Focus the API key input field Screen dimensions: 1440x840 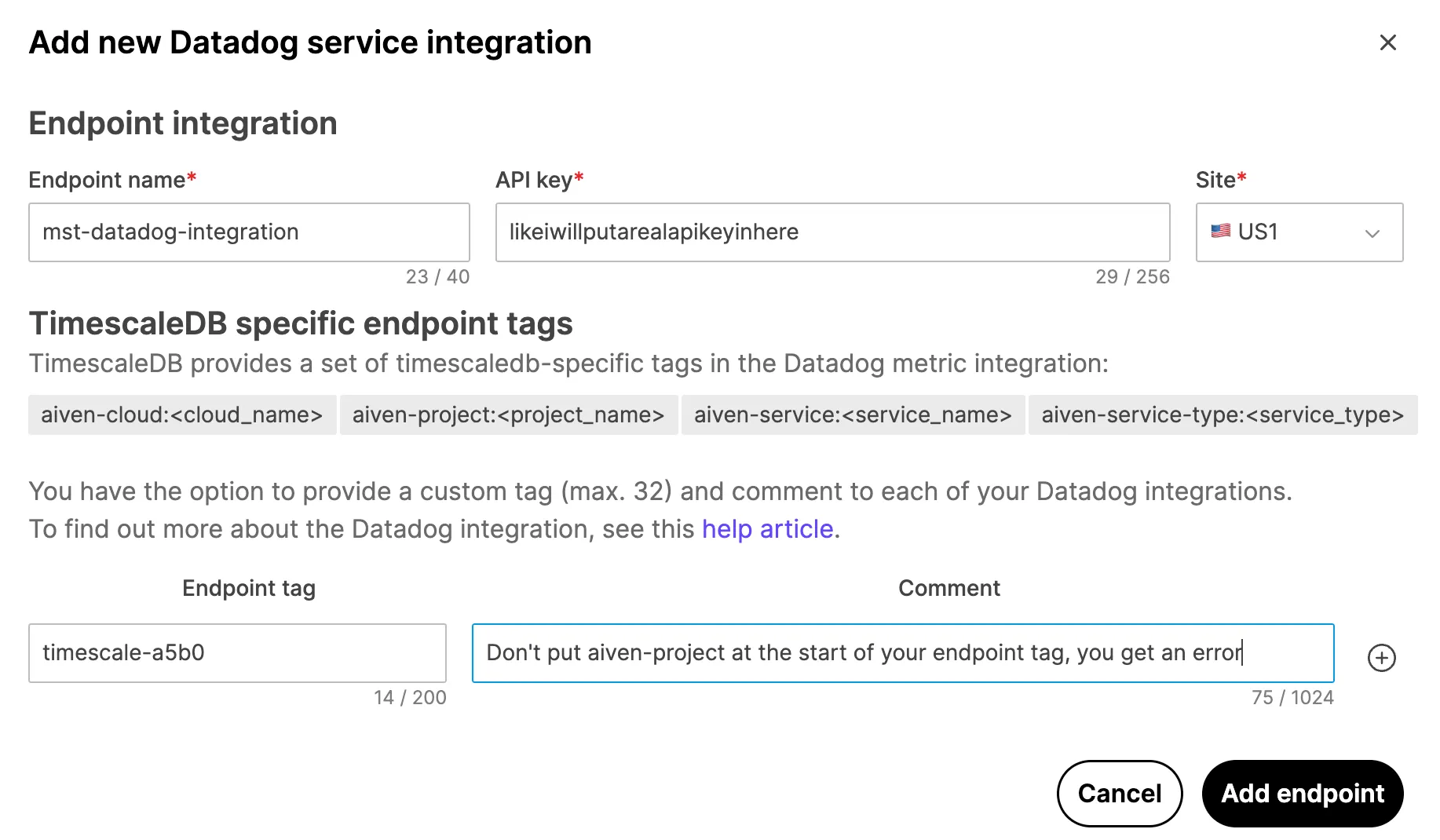(832, 232)
